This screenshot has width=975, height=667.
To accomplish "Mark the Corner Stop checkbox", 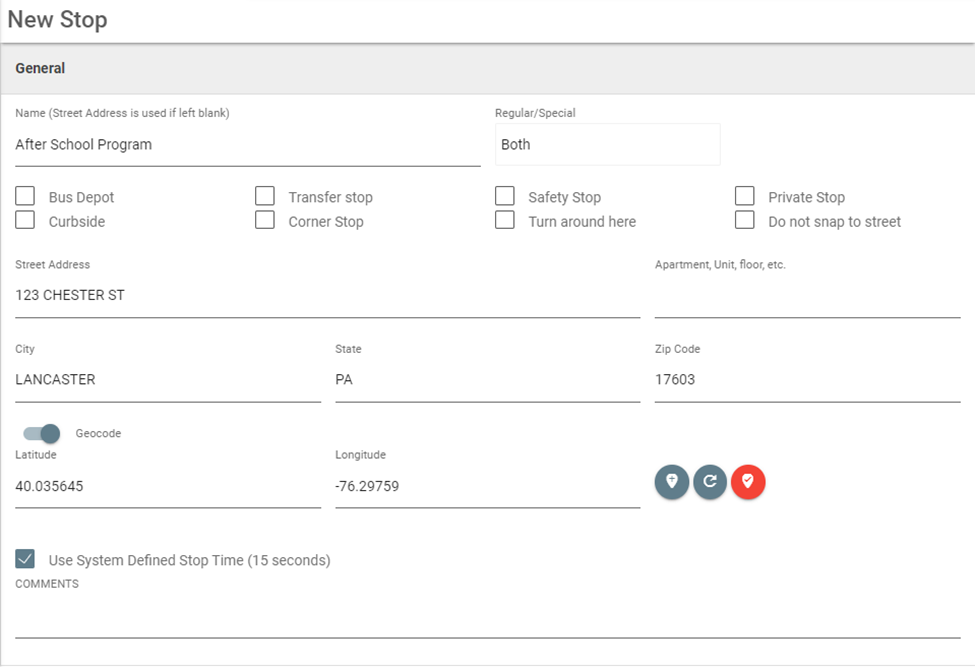I will coord(265,220).
